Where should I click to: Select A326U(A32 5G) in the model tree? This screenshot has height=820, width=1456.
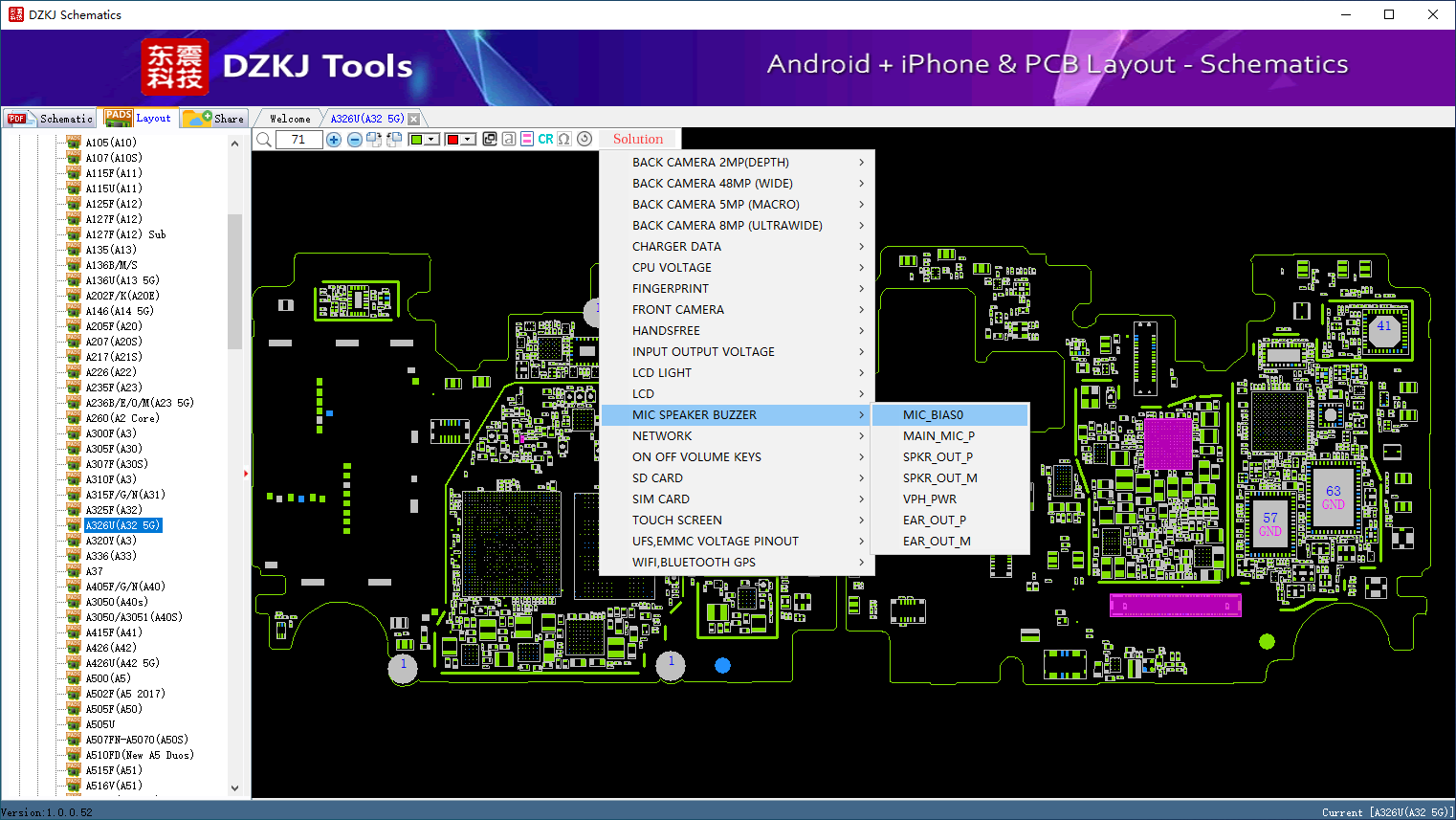coord(123,525)
